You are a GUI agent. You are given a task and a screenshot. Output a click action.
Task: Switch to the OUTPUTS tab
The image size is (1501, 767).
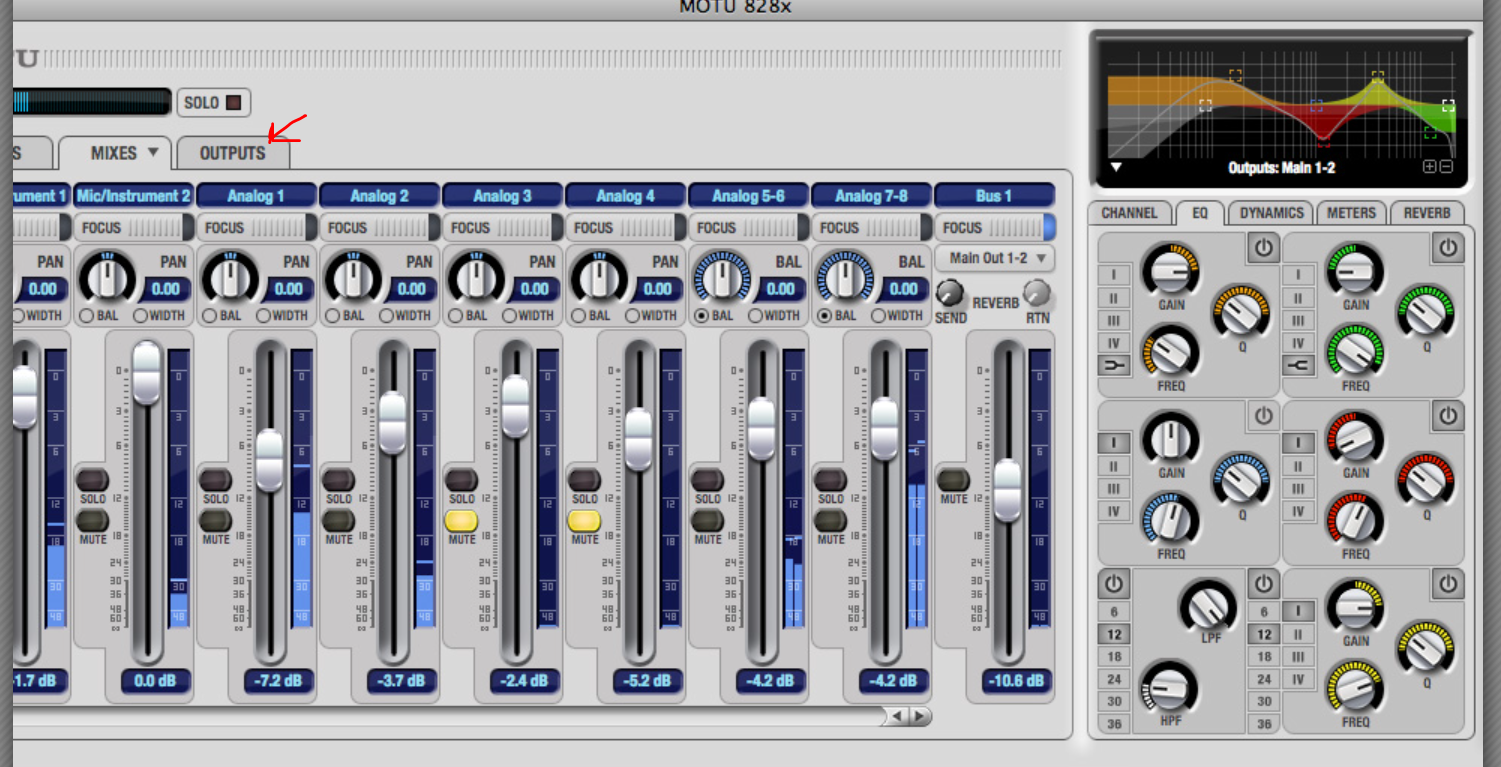232,153
